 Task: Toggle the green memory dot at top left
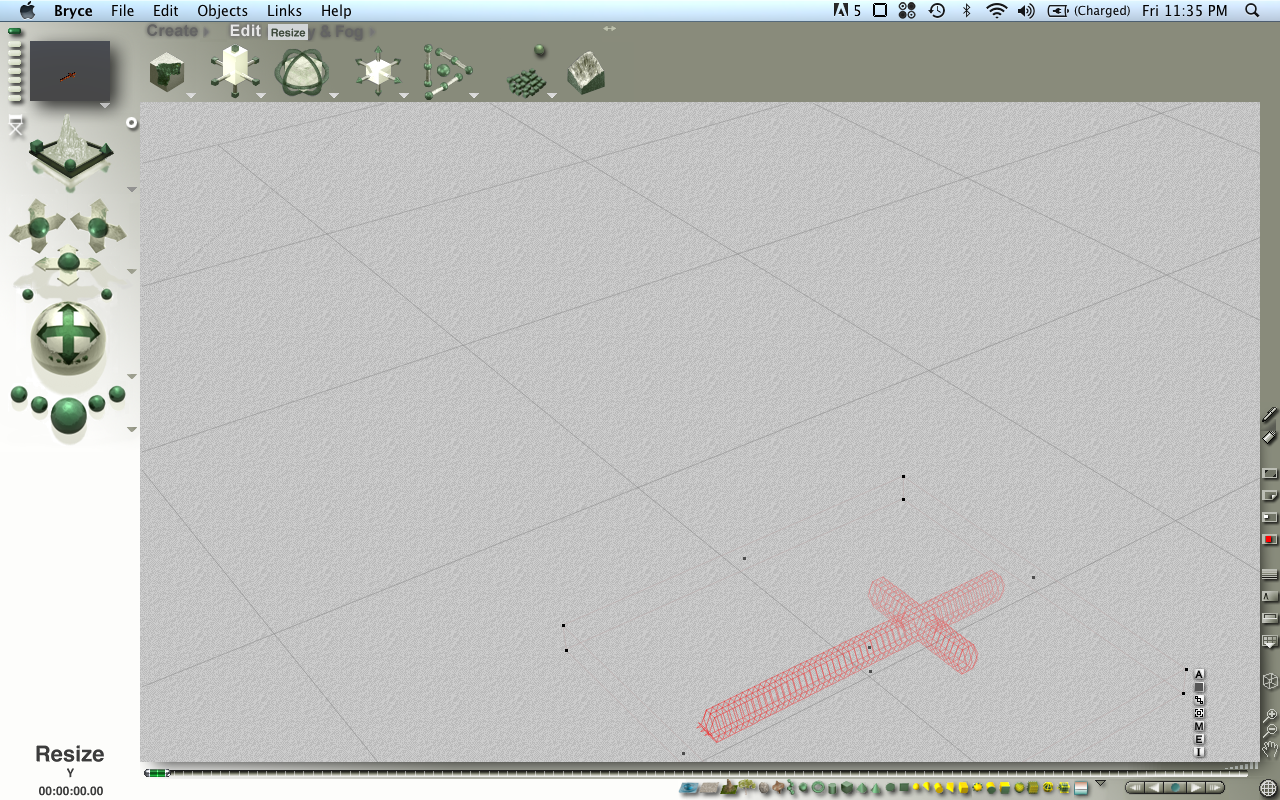[14, 32]
